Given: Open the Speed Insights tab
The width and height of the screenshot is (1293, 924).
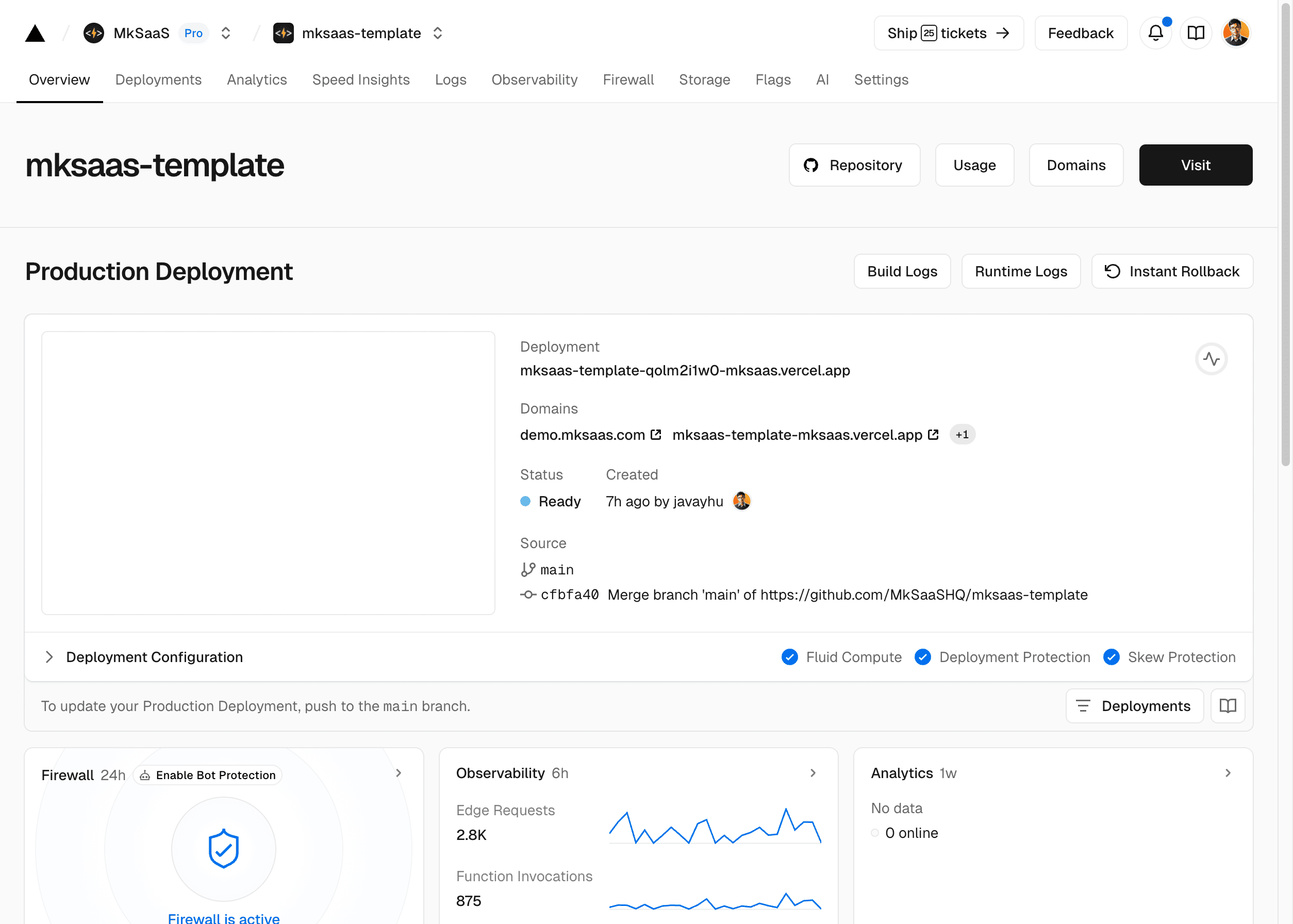Looking at the screenshot, I should (x=361, y=79).
